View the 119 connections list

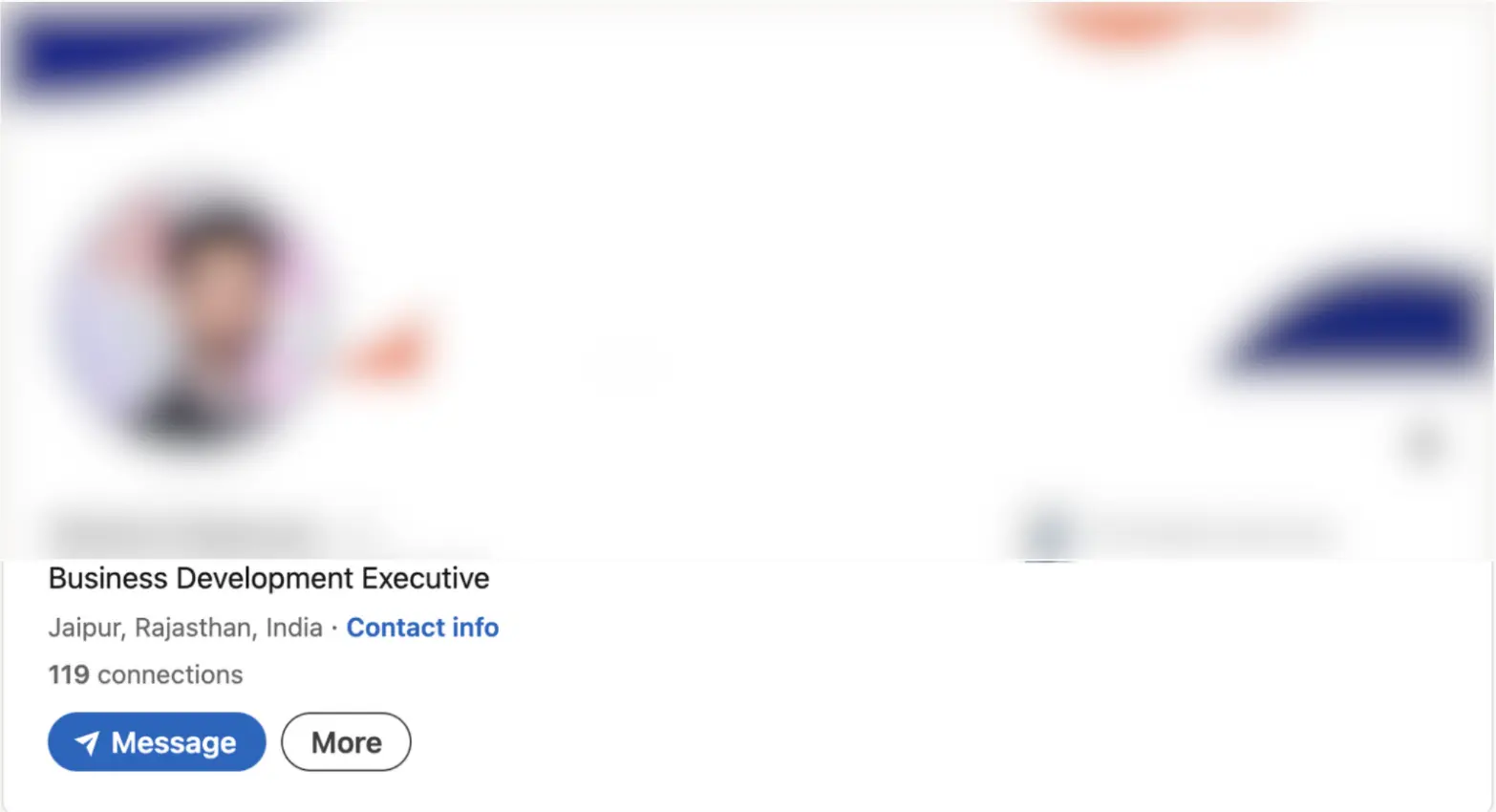pyautogui.click(x=145, y=674)
